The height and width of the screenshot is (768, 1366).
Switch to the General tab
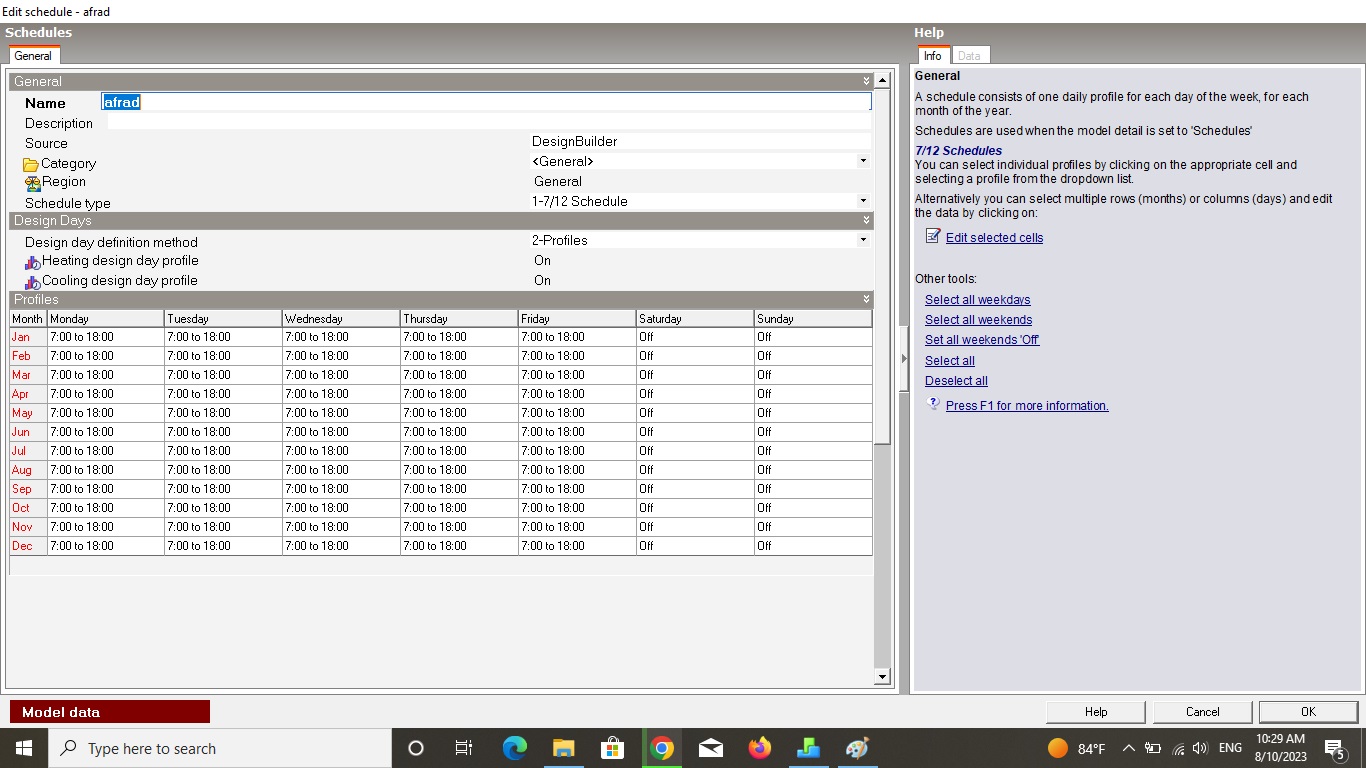pos(33,56)
